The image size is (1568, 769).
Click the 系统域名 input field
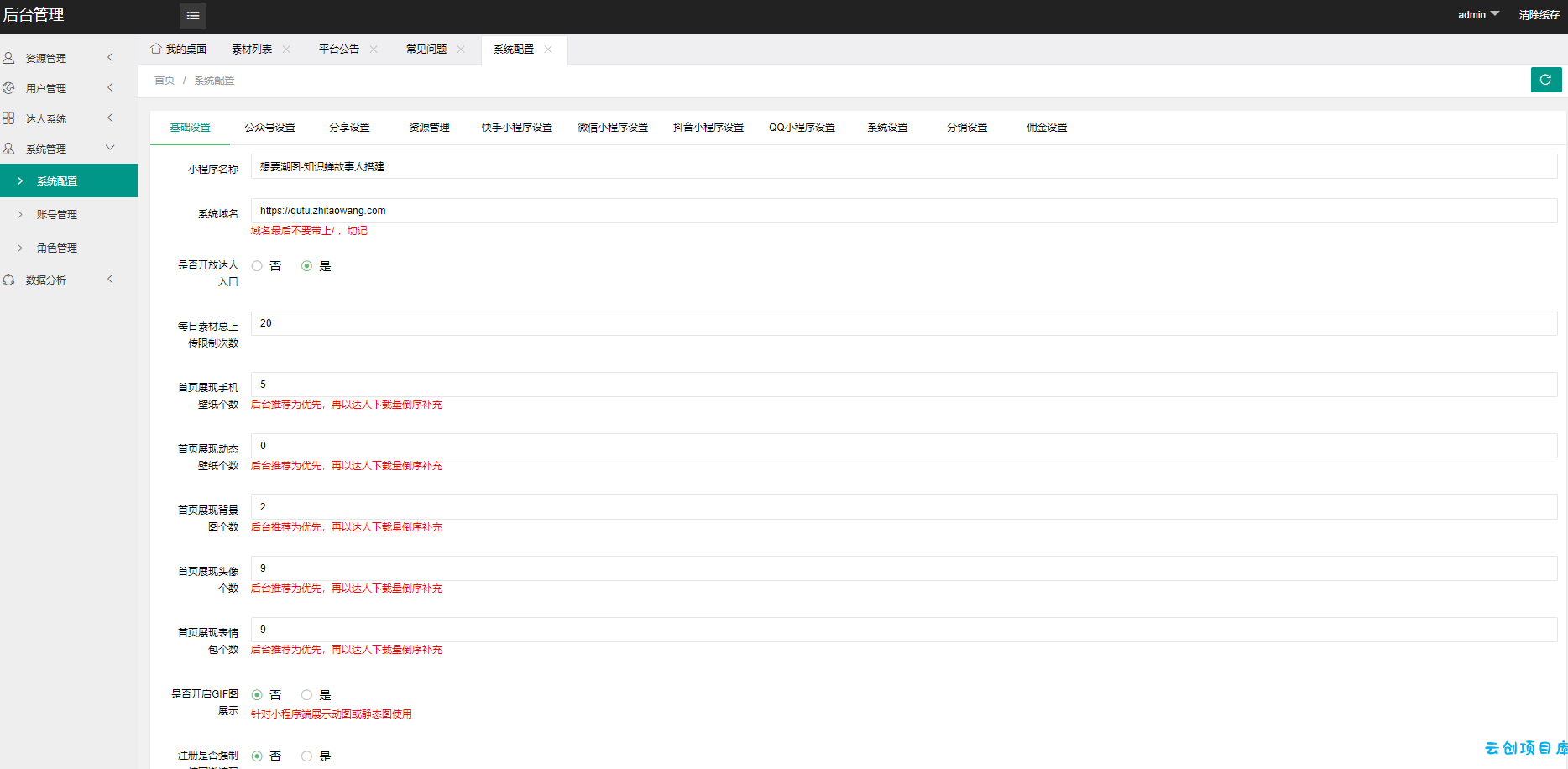(904, 211)
